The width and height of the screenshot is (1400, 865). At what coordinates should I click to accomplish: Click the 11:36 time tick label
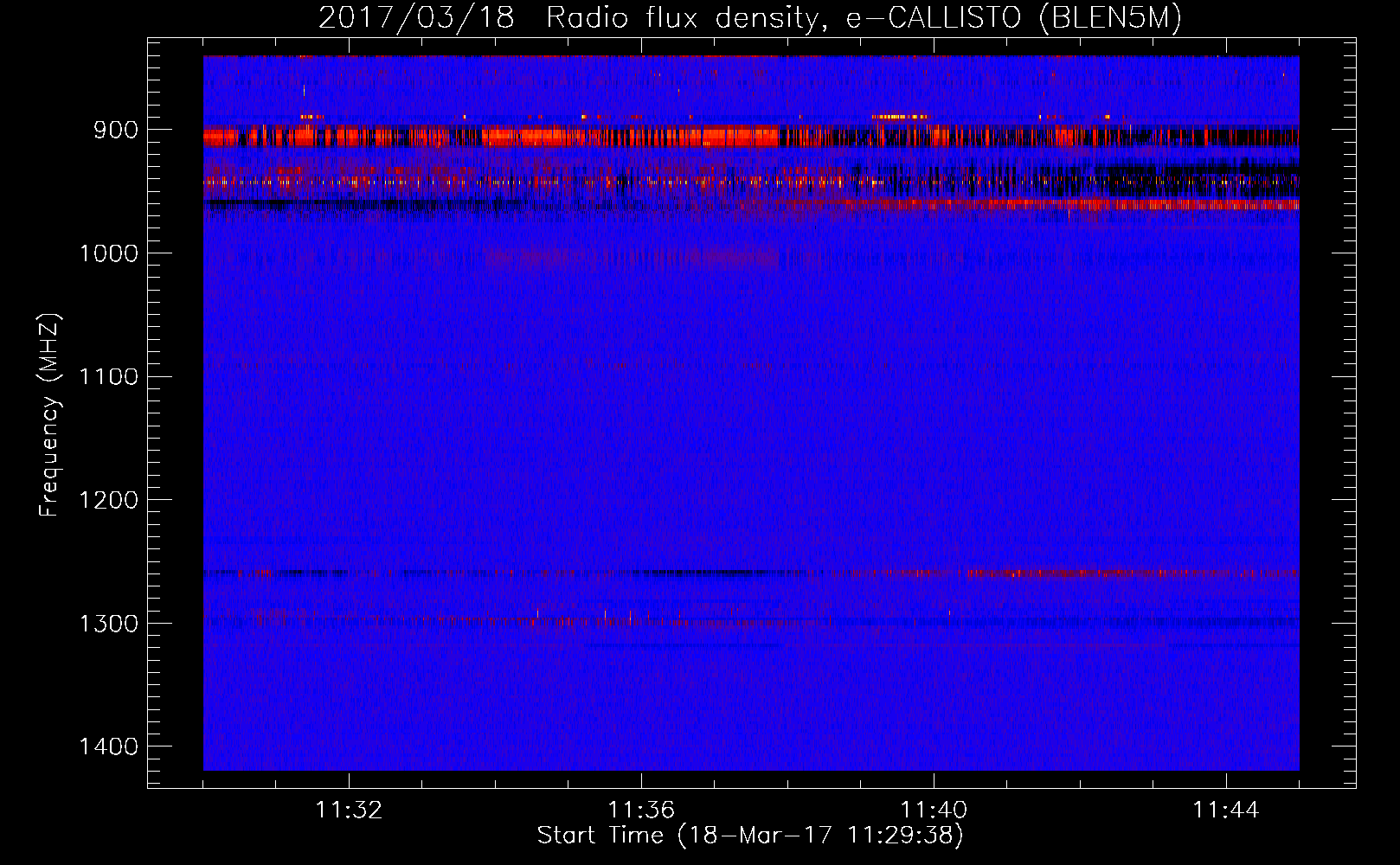[641, 811]
